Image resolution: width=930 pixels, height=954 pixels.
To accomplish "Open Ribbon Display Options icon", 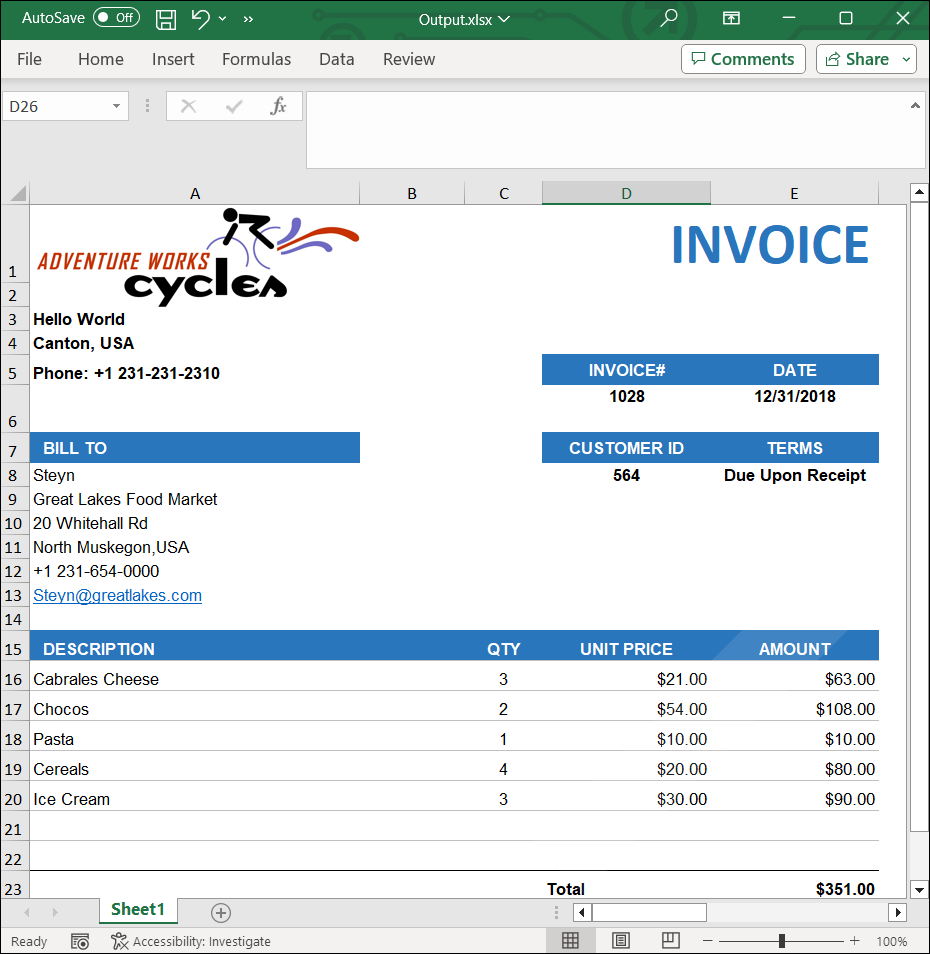I will coord(731,18).
